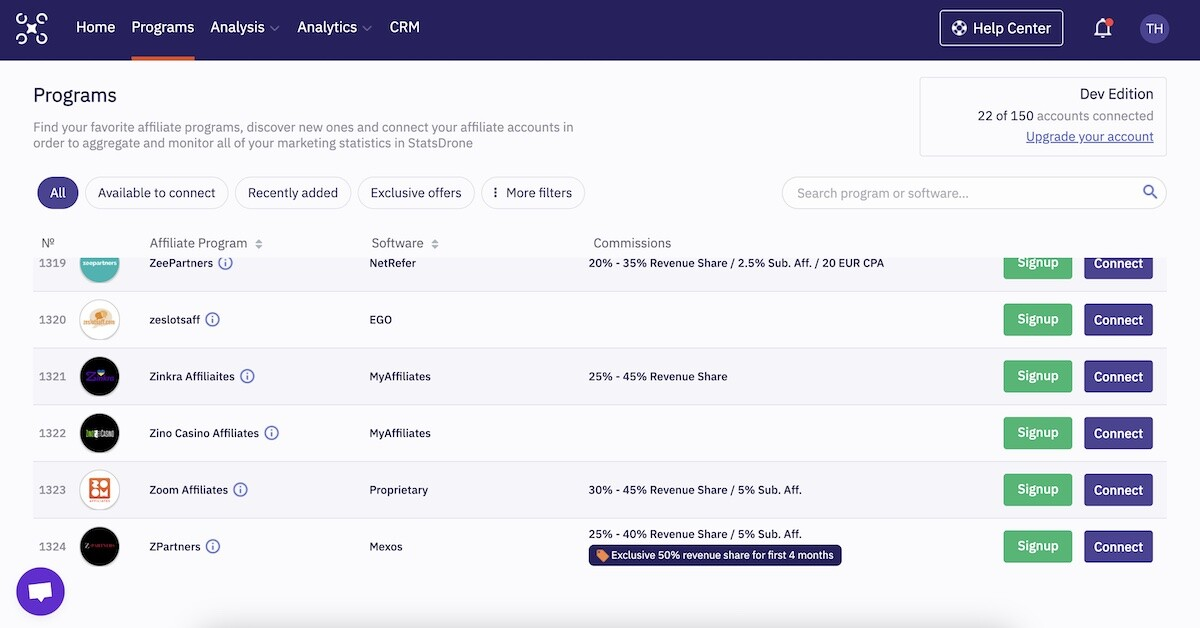The image size is (1200, 628).
Task: Click the search magnifier icon
Action: [1150, 193]
